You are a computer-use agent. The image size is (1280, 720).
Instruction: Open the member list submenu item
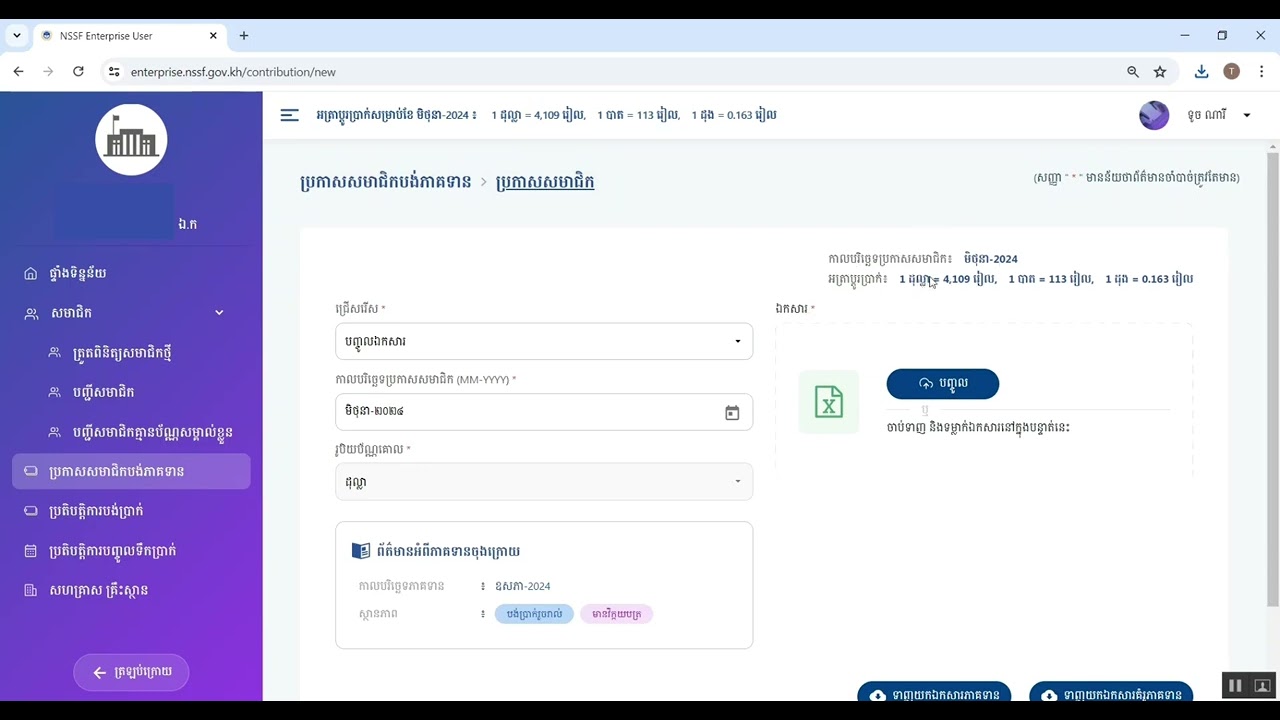[x=131, y=392]
